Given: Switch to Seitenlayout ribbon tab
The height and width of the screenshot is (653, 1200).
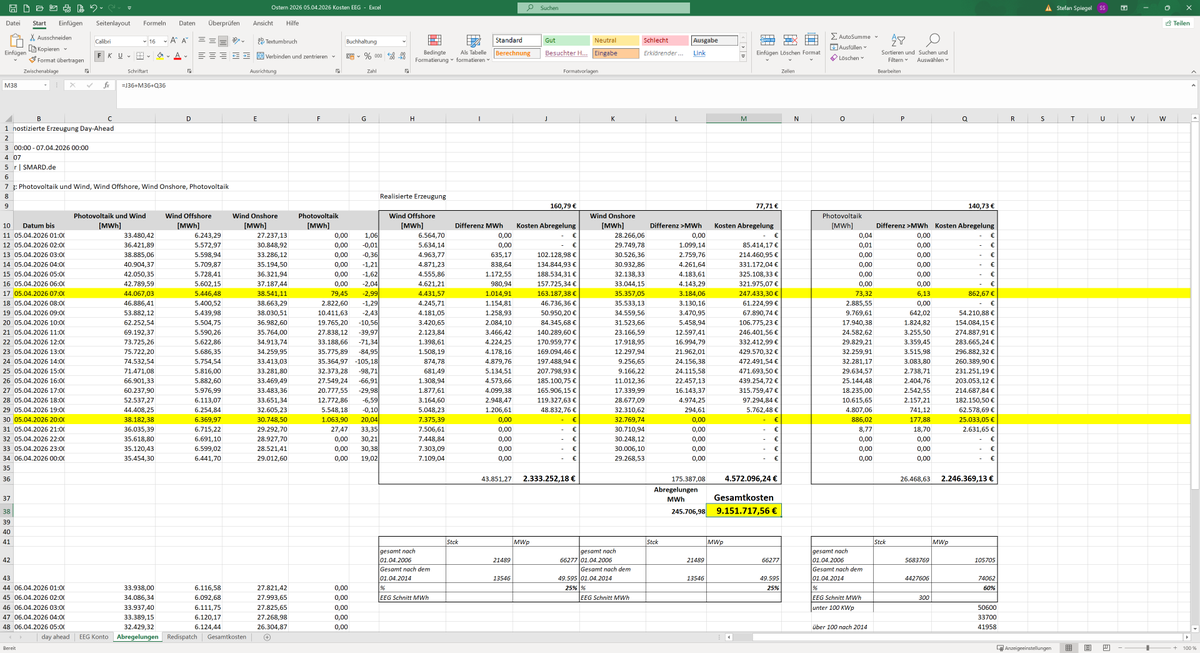Looking at the screenshot, I should point(113,22).
